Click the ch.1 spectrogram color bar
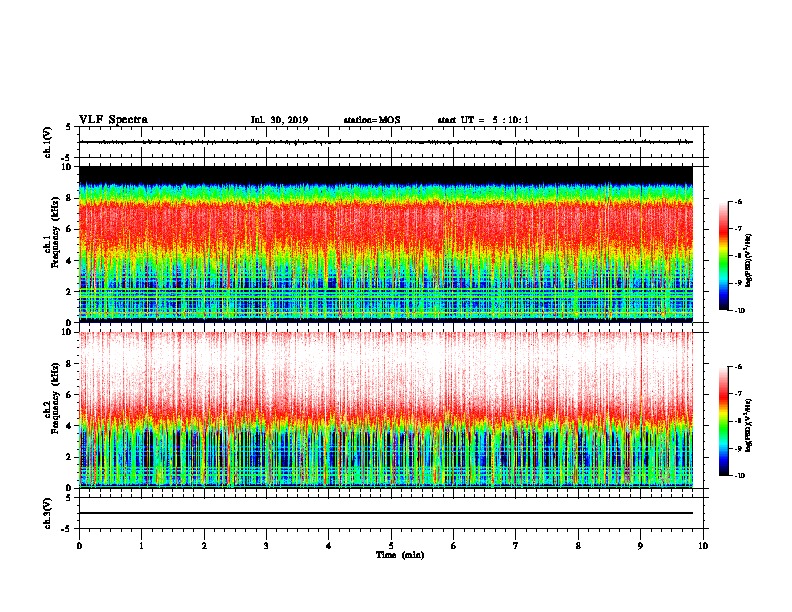The image size is (792, 612). (723, 256)
